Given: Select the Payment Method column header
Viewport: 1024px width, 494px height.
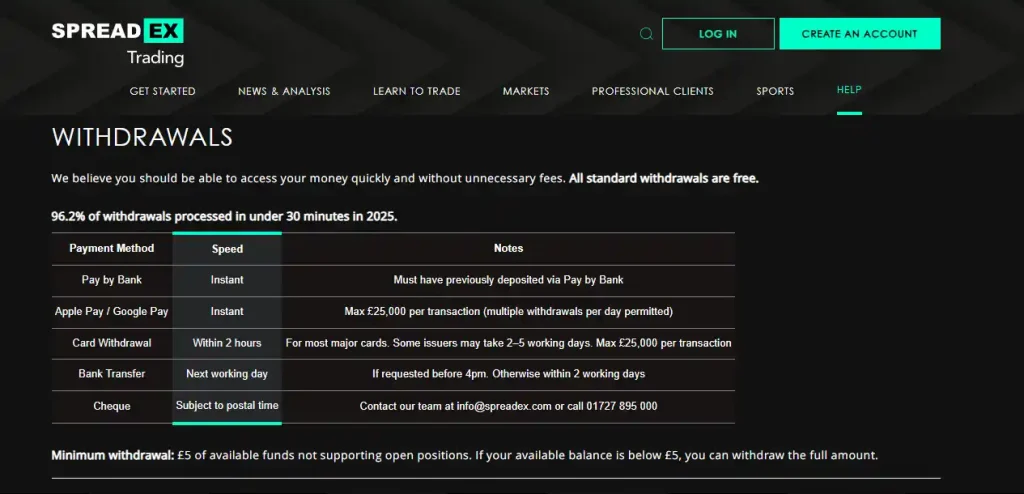Looking at the screenshot, I should [x=112, y=248].
